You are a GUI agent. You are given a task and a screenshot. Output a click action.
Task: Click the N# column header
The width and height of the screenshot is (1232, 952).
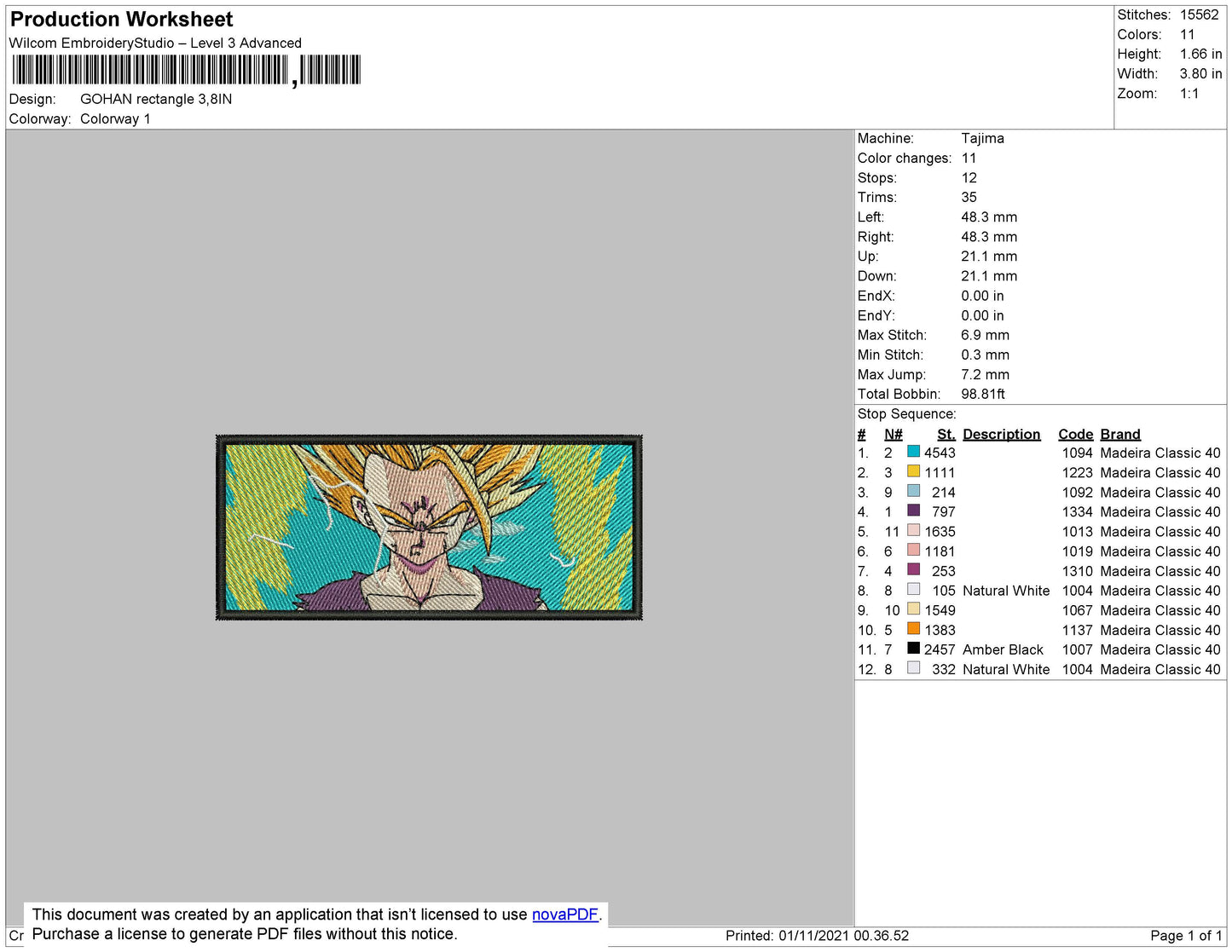893,435
